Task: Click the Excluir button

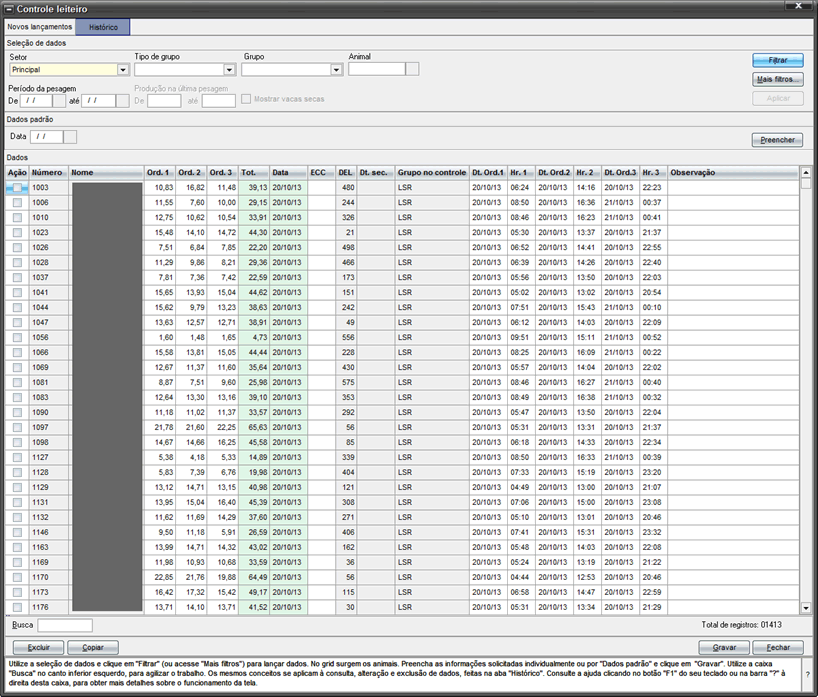Action: point(39,647)
